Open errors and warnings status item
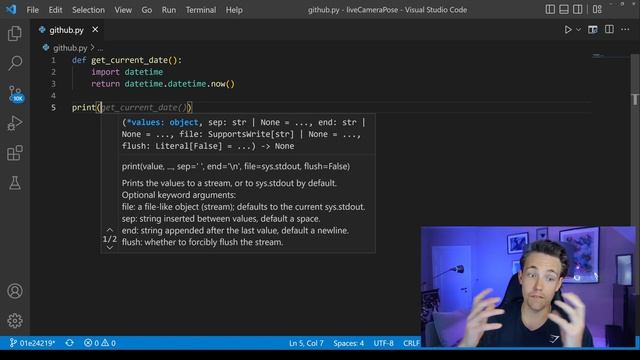640x360 pixels. coord(100,343)
